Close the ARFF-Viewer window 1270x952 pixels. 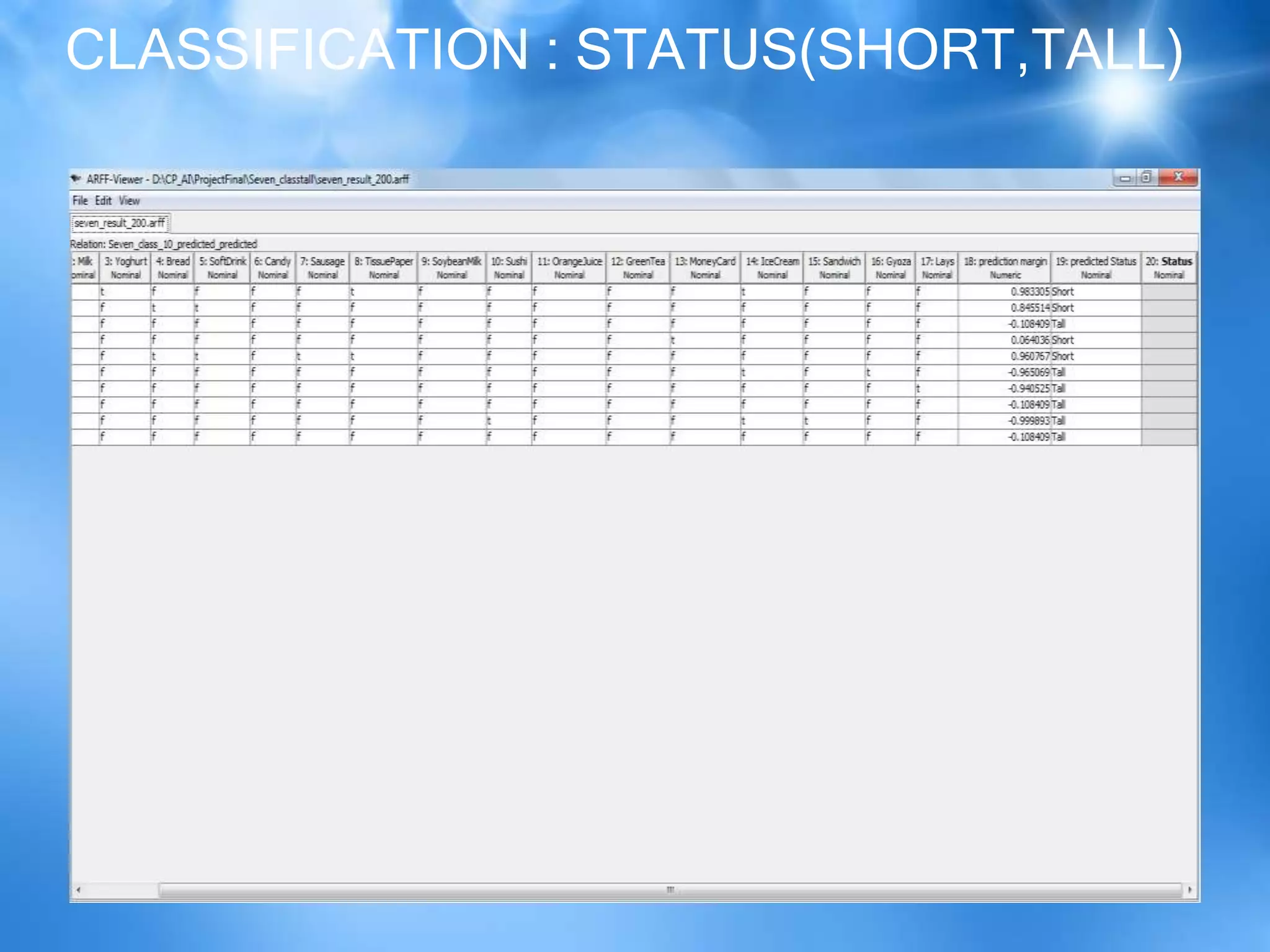pyautogui.click(x=1178, y=178)
